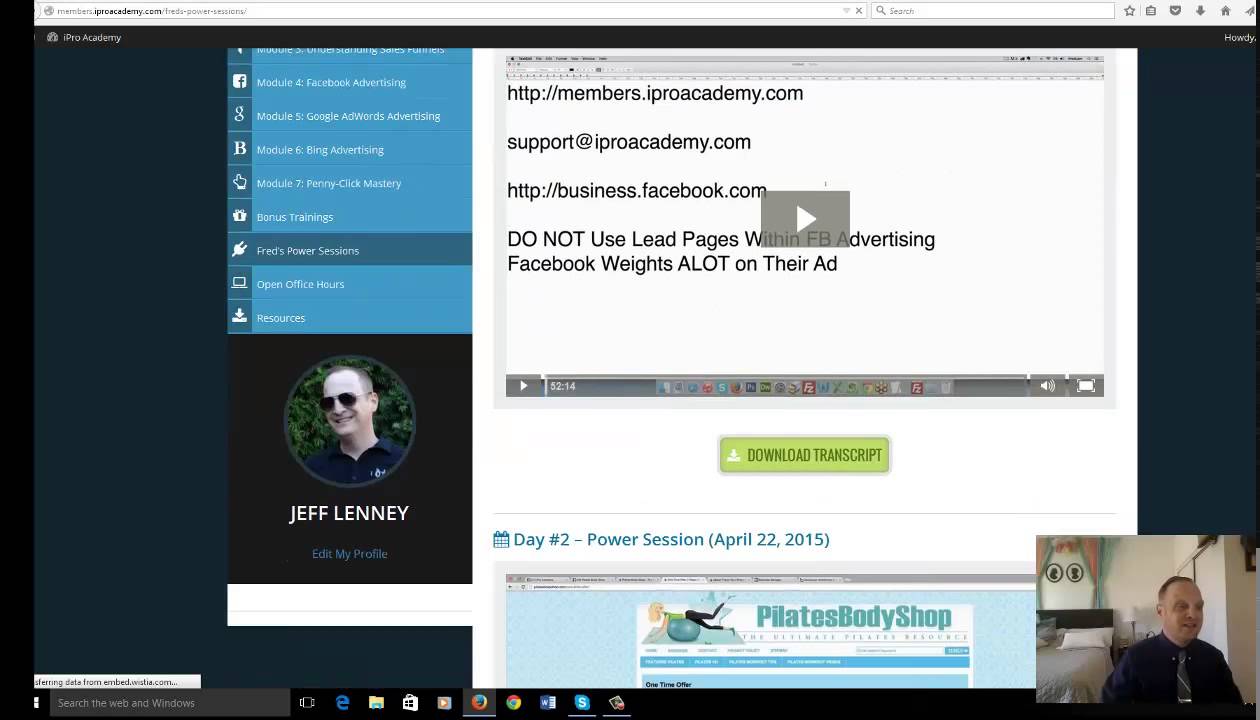Screen dimensions: 1260x720
Task: Click the calendar icon before Day #2 heading
Action: [x=501, y=539]
